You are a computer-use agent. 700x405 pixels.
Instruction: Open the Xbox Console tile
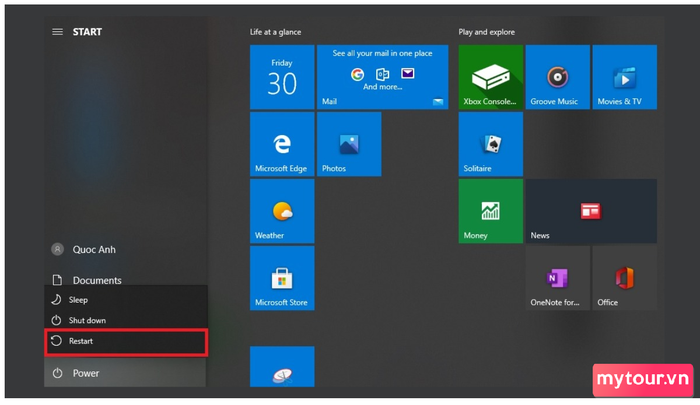tap(491, 77)
